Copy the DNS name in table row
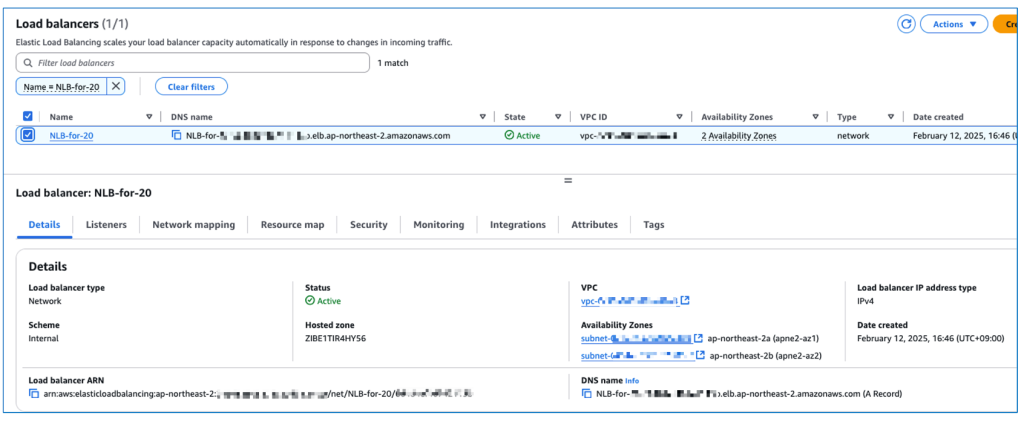Screen dimensions: 1024x421 coord(176,135)
